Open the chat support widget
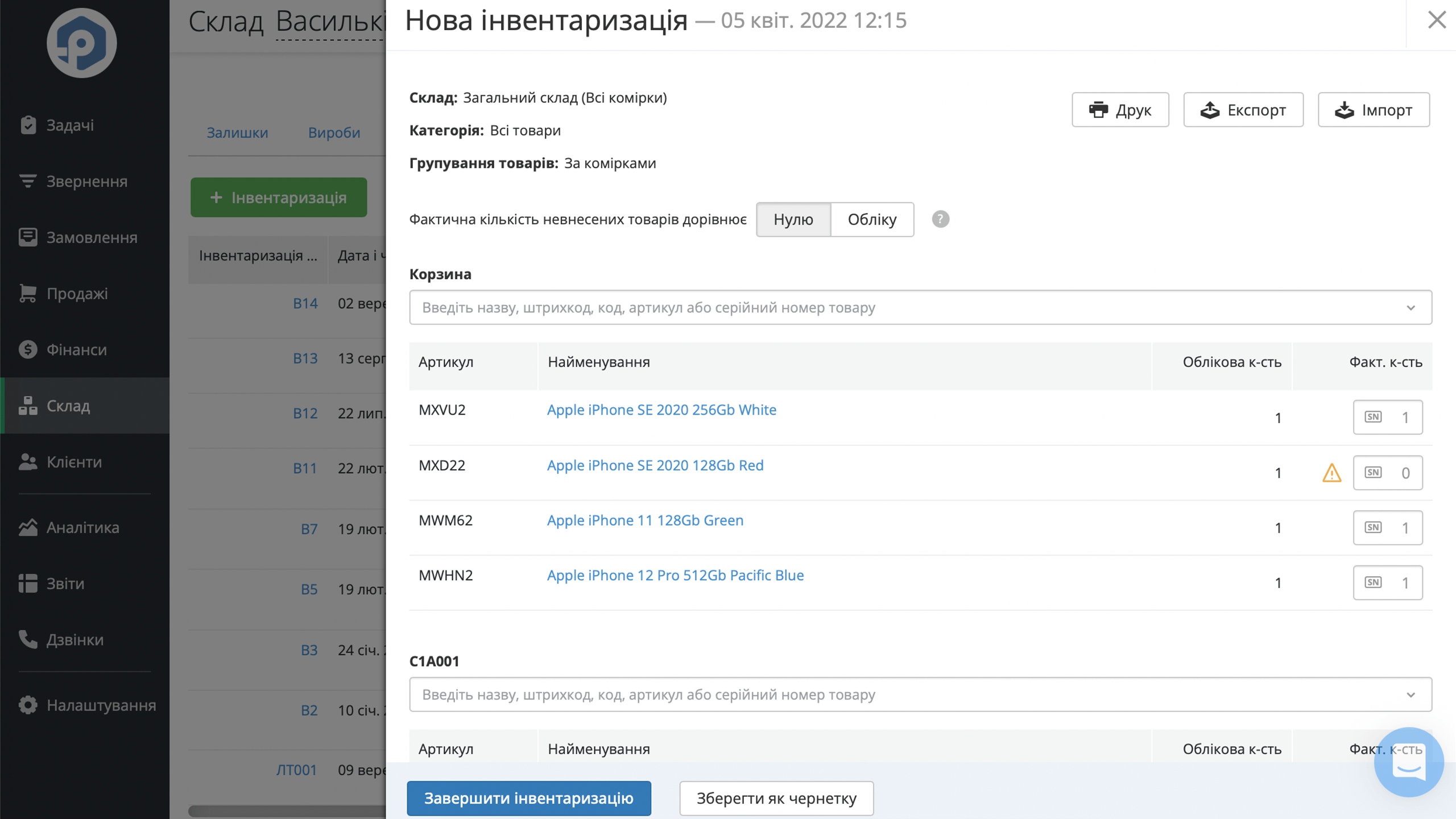This screenshot has height=819, width=1456. click(x=1409, y=762)
